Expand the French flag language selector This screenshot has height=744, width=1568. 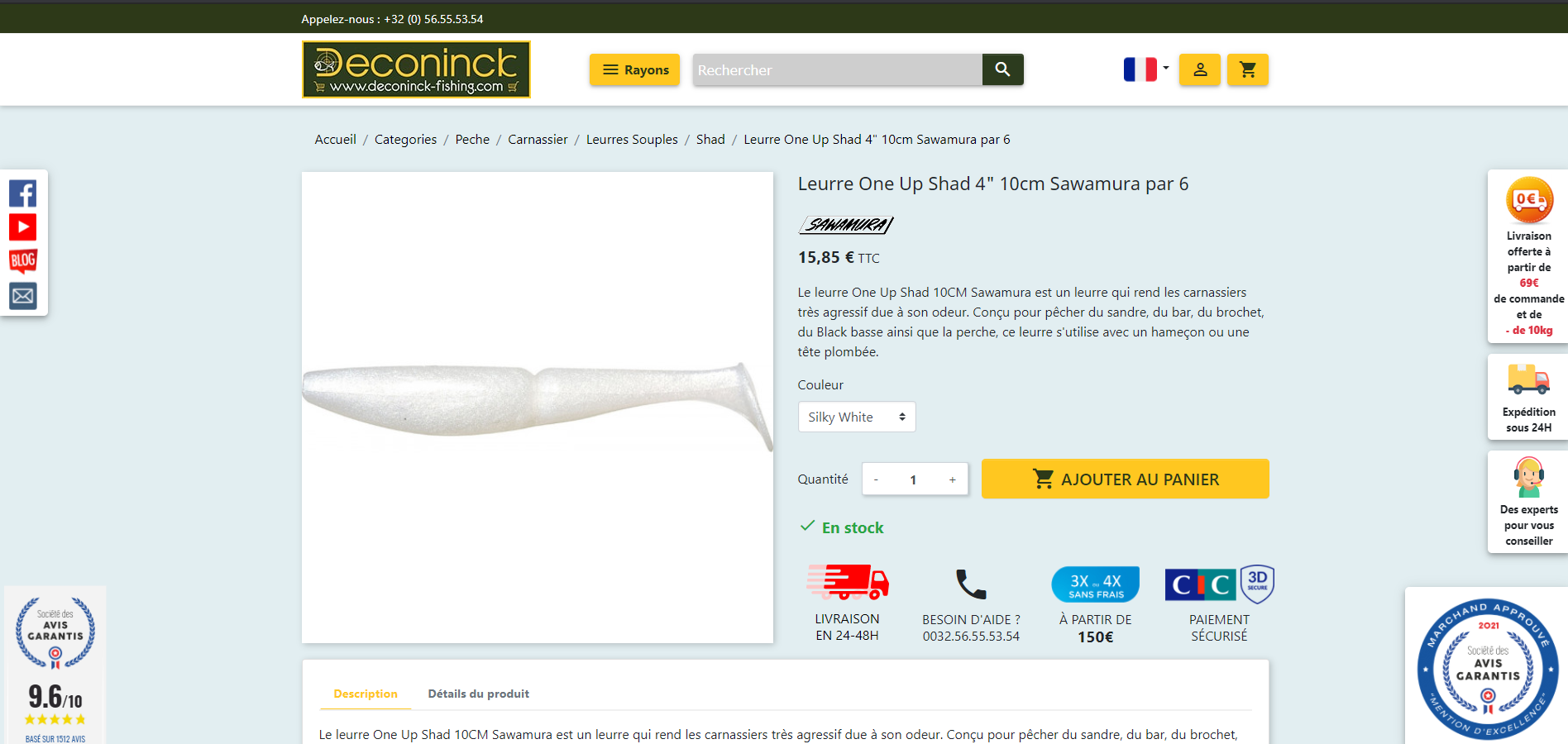click(x=1145, y=69)
